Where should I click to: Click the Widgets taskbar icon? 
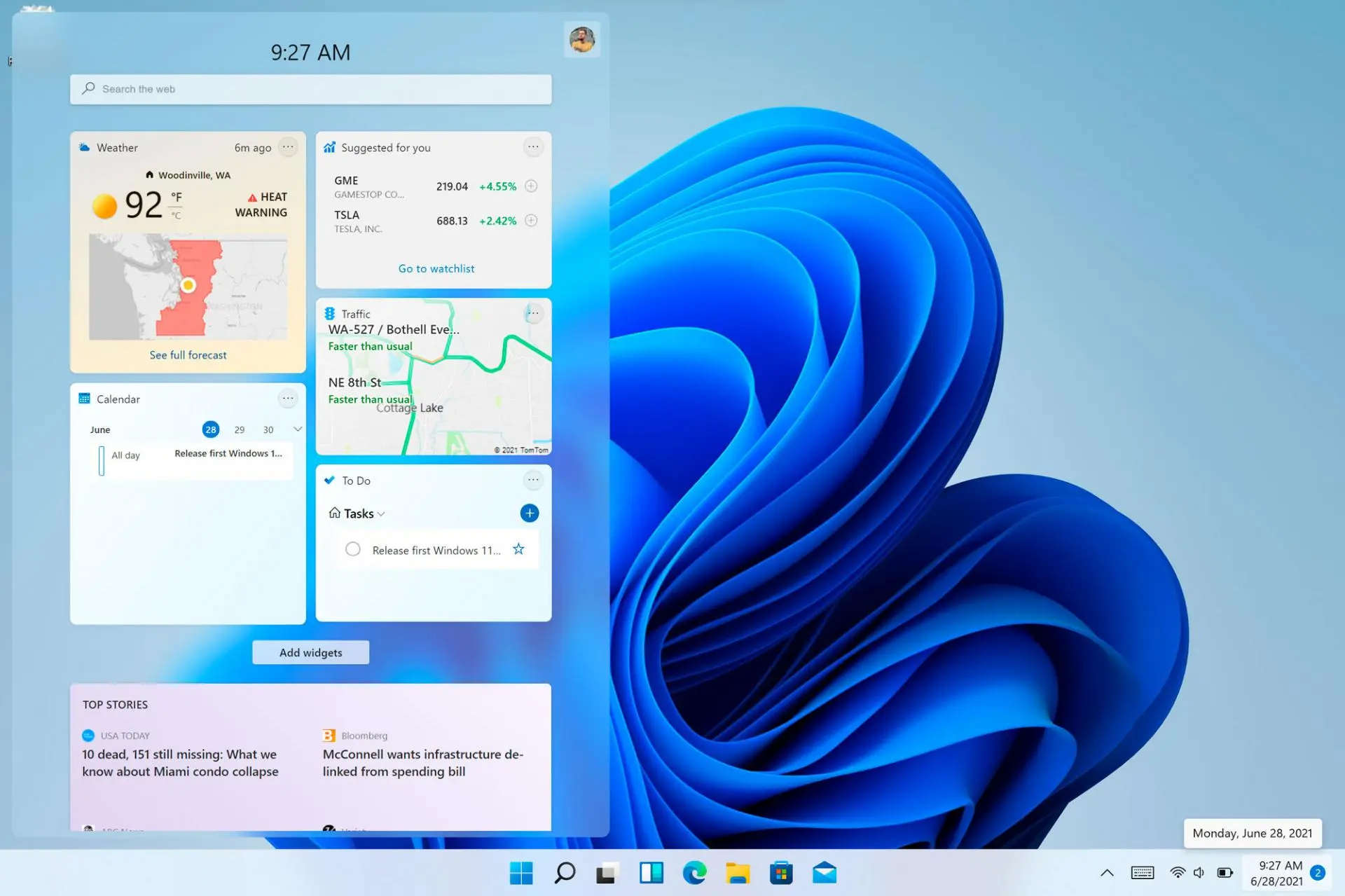click(x=651, y=873)
